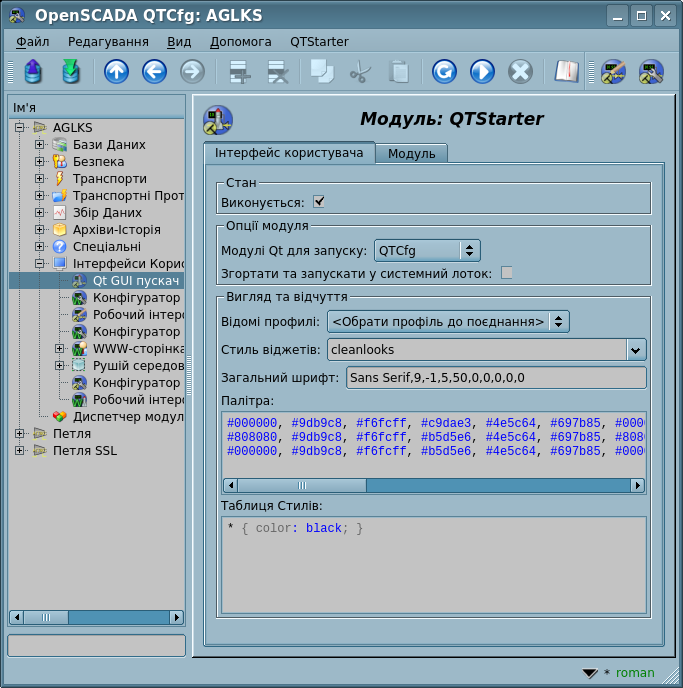Enable collapse to system tray checkbox
683x688 pixels.
507,272
